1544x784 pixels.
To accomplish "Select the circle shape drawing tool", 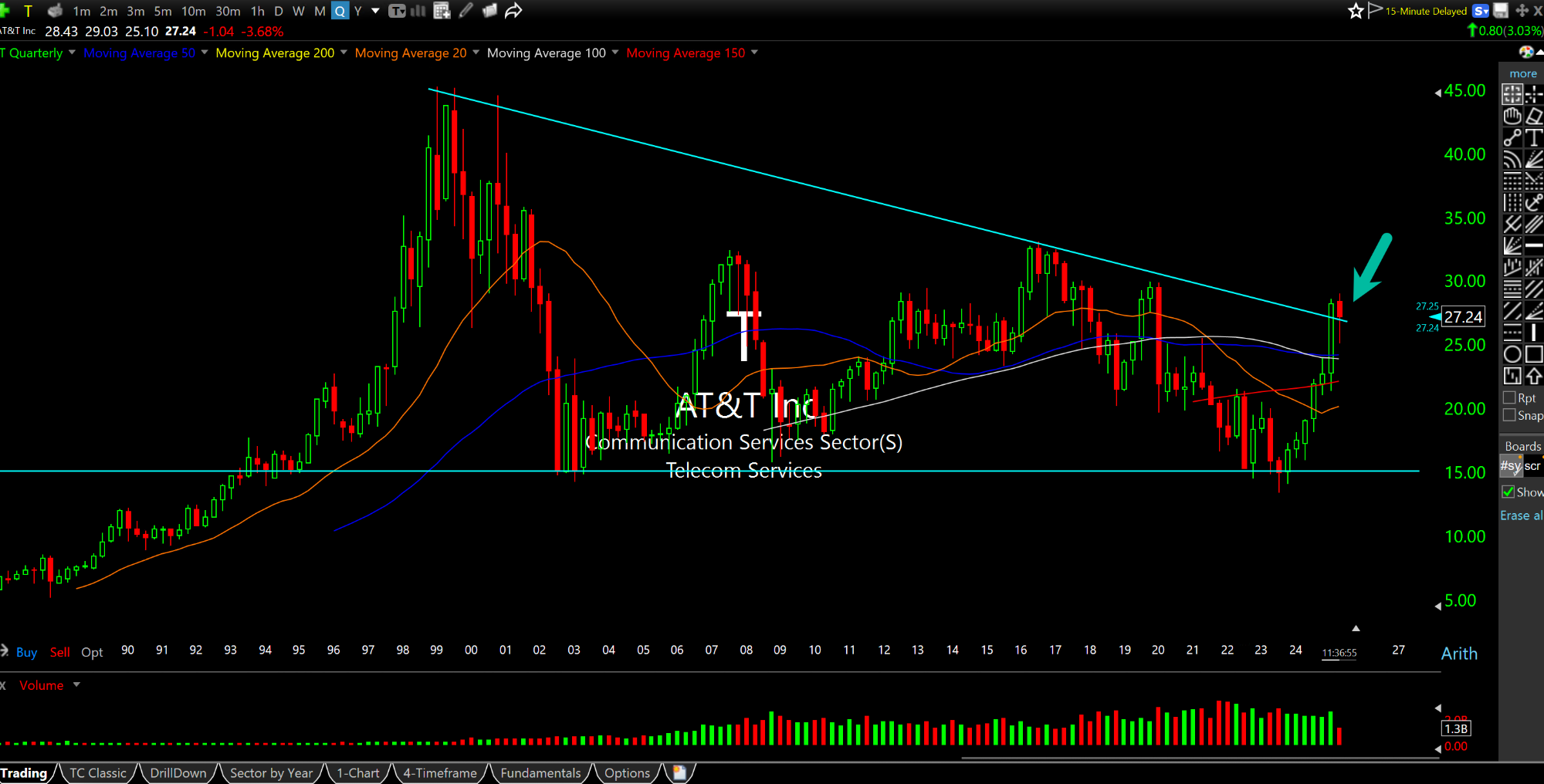I will tap(1512, 354).
